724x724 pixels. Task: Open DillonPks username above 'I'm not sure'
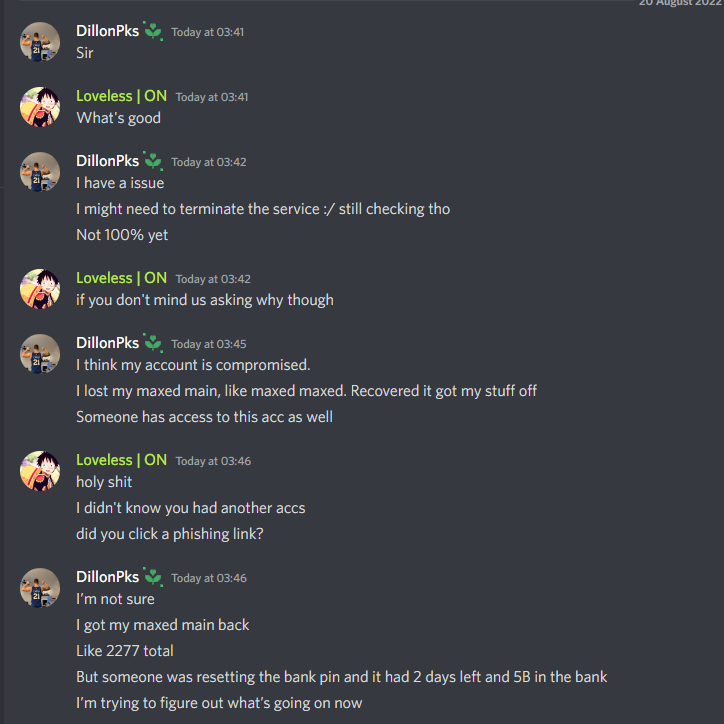click(x=108, y=577)
